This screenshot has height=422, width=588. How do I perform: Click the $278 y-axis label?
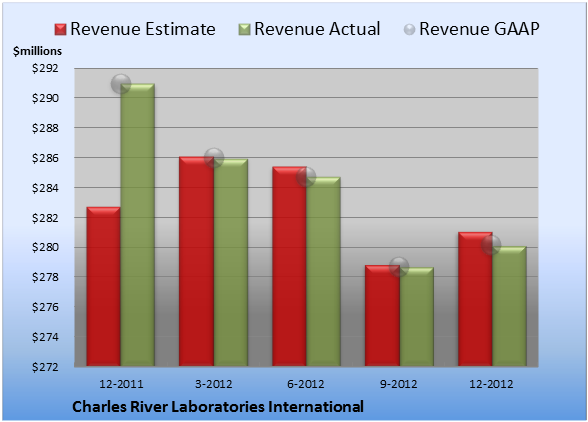coord(45,277)
